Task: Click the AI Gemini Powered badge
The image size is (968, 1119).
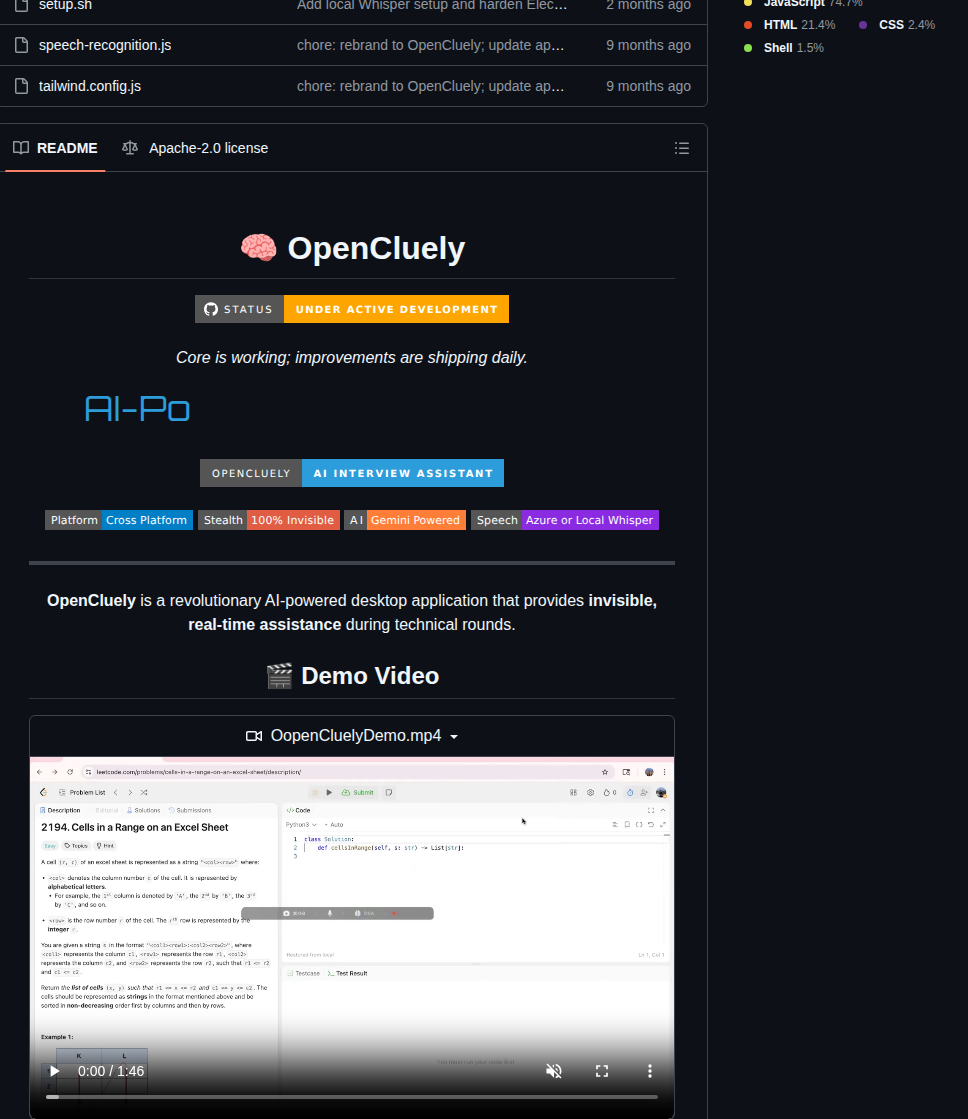Action: tap(405, 520)
